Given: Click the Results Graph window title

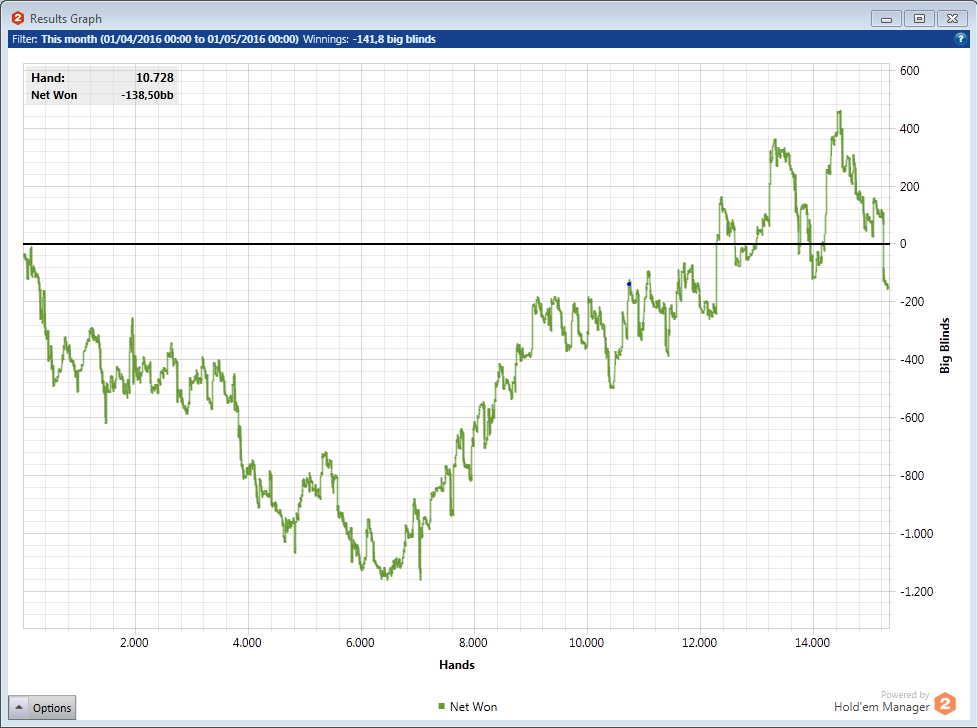Looking at the screenshot, I should (x=65, y=19).
